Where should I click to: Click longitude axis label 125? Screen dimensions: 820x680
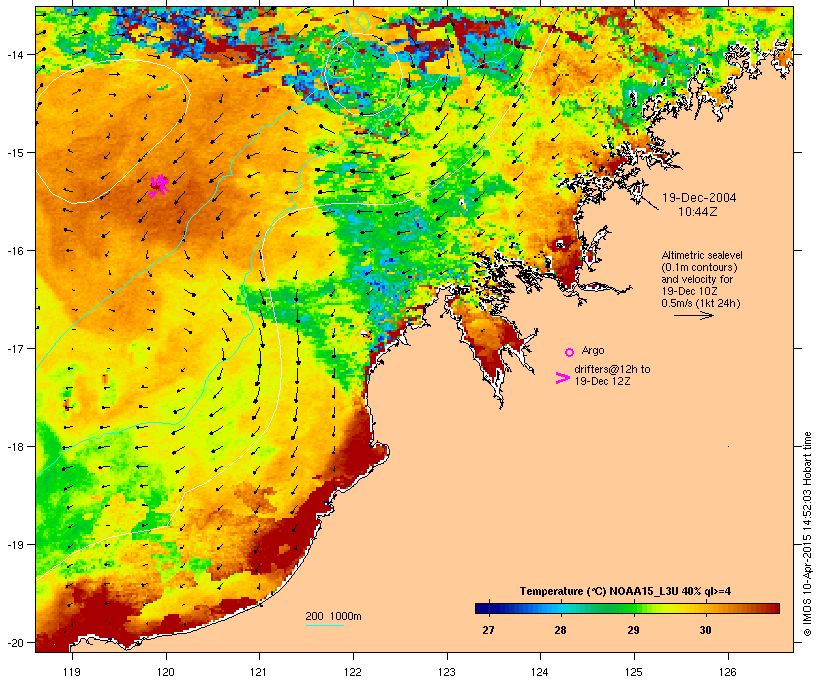click(x=634, y=672)
